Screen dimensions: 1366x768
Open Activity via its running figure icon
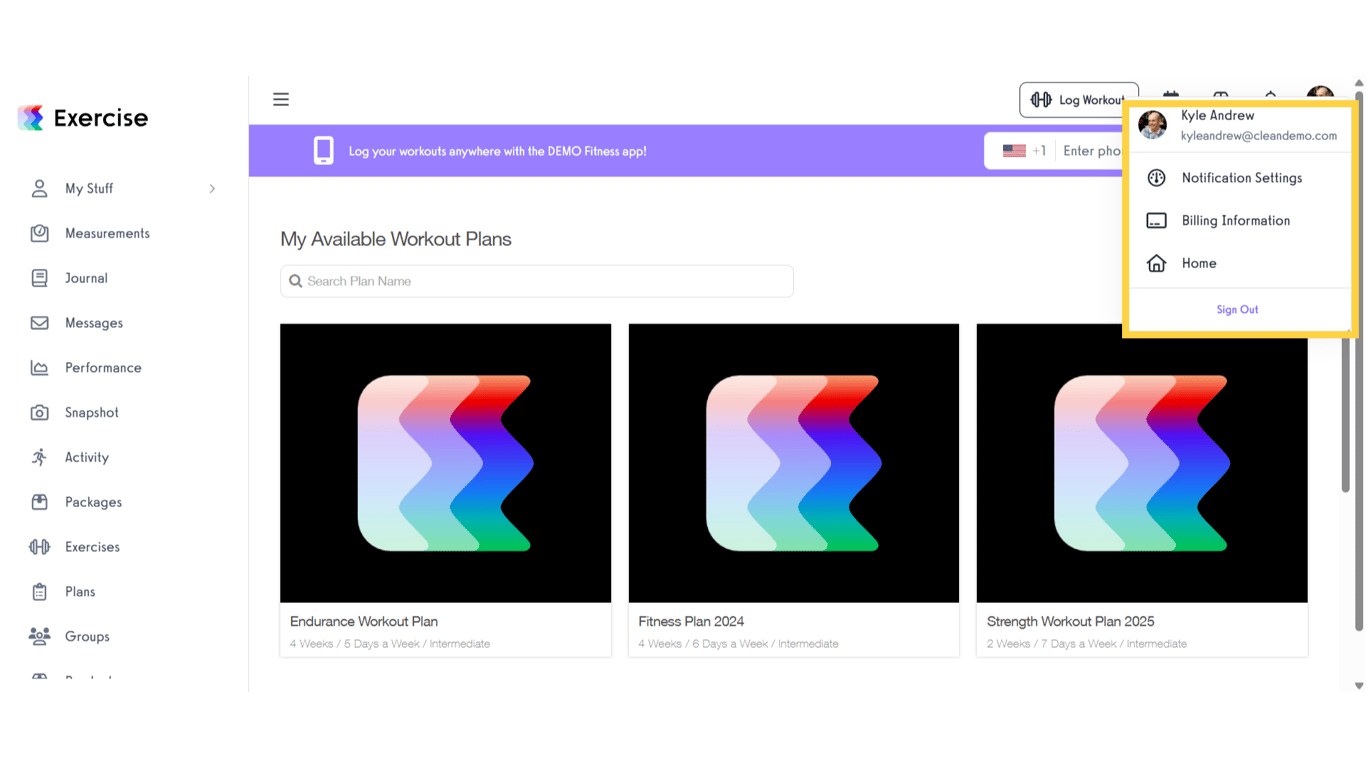40,457
